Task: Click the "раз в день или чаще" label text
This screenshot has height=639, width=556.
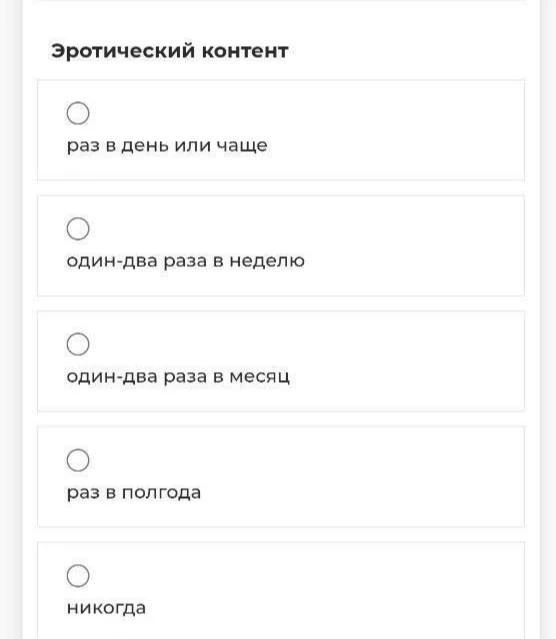Action: click(167, 145)
